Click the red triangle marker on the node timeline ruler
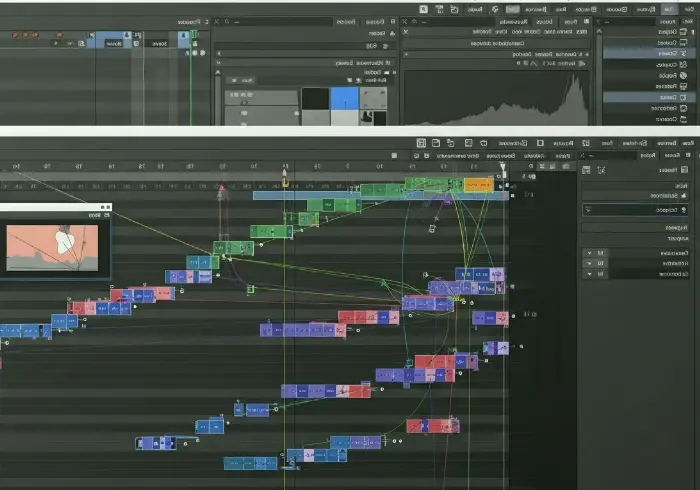Screen dimensions: 700x490 click(x=221, y=189)
